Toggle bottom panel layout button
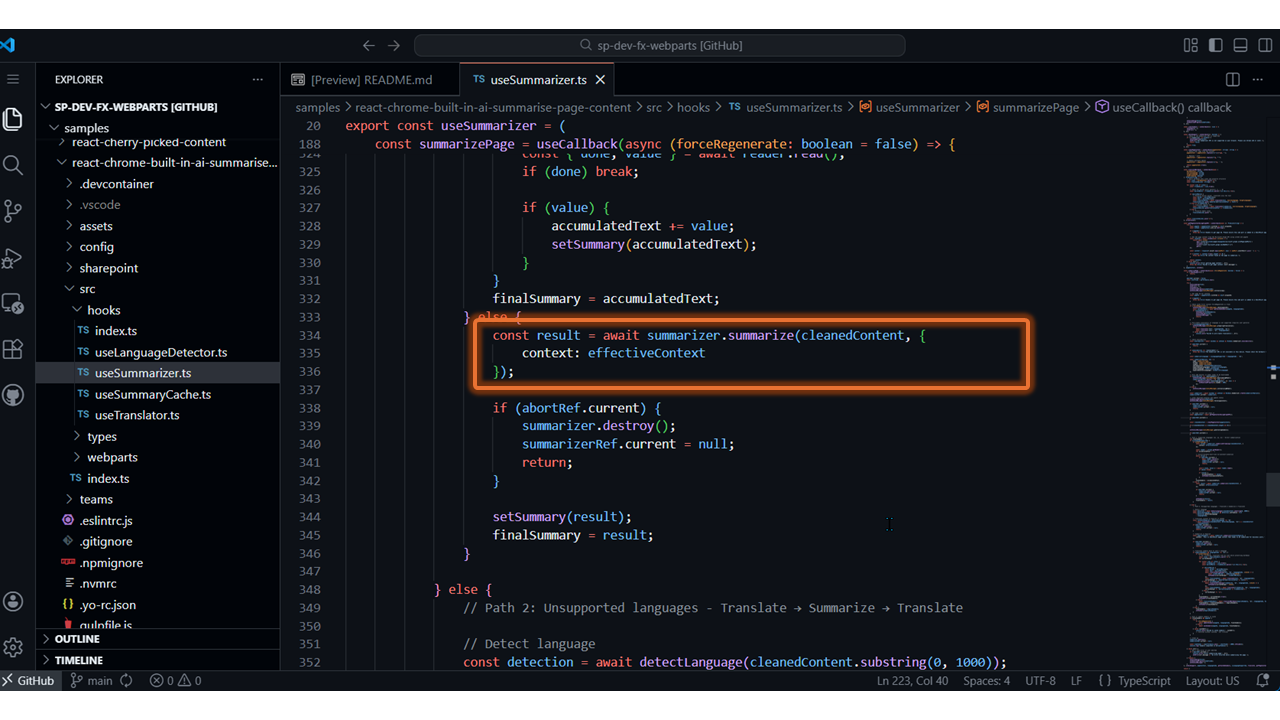1280x720 pixels. tap(1240, 45)
